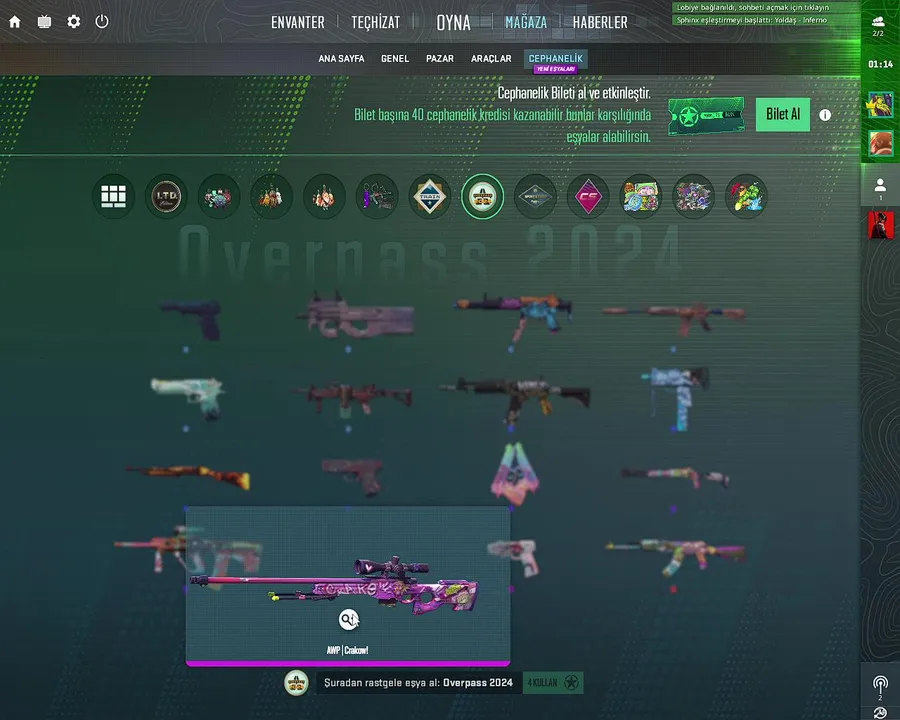Click the inspect magnifier on AWP card

coord(348,620)
